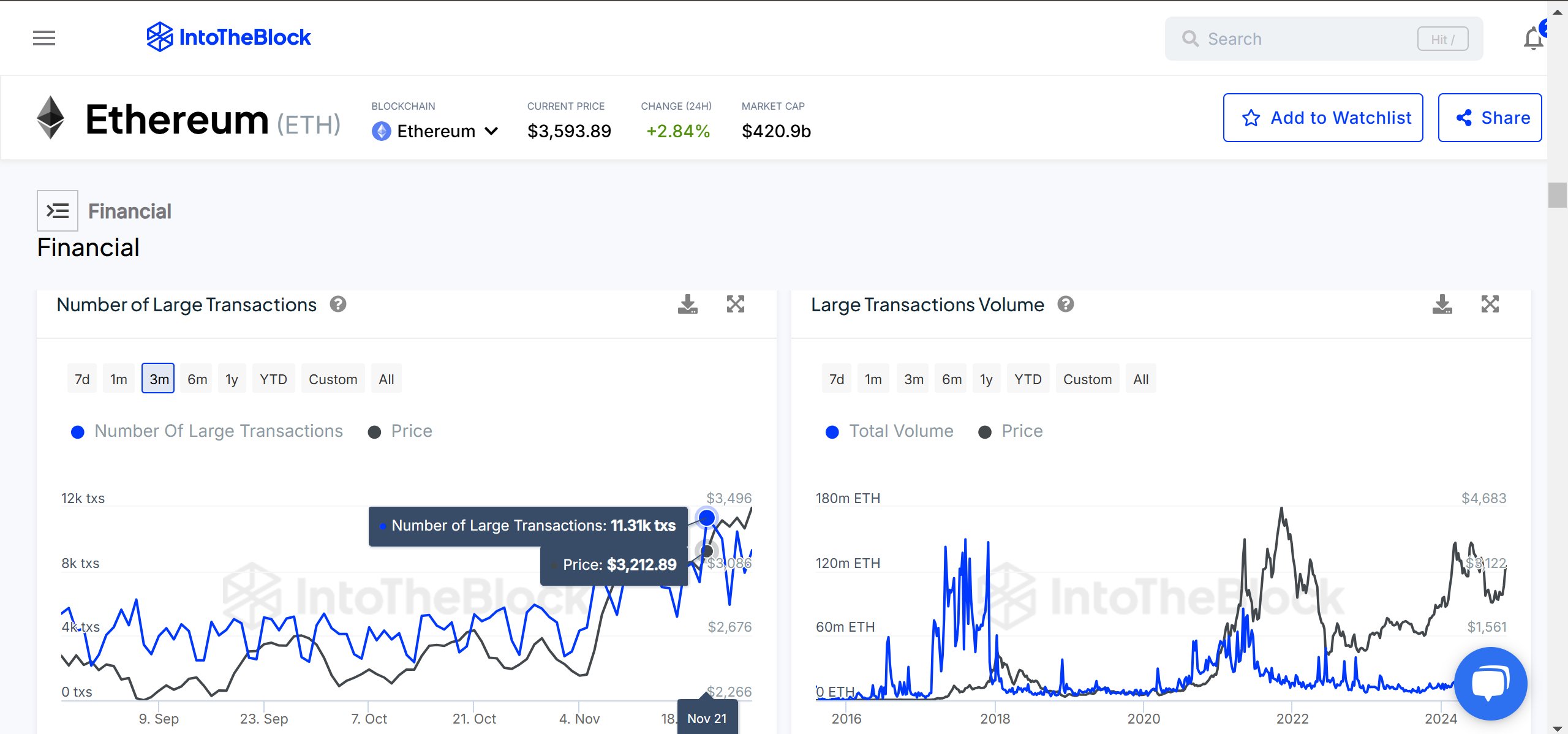This screenshot has width=1568, height=734.
Task: Toggle Price series in left chart legend
Action: point(401,431)
